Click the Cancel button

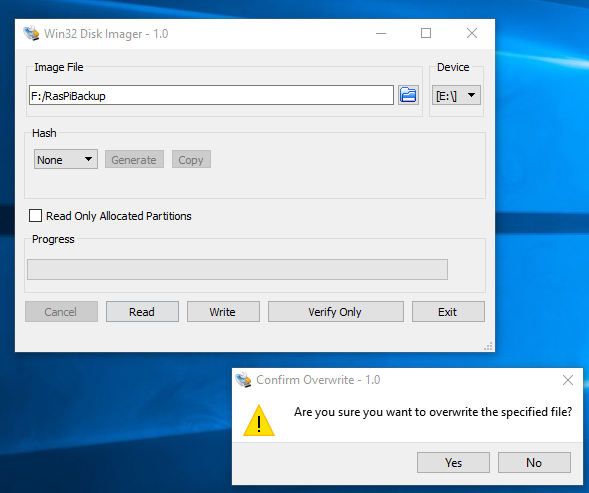point(61,312)
